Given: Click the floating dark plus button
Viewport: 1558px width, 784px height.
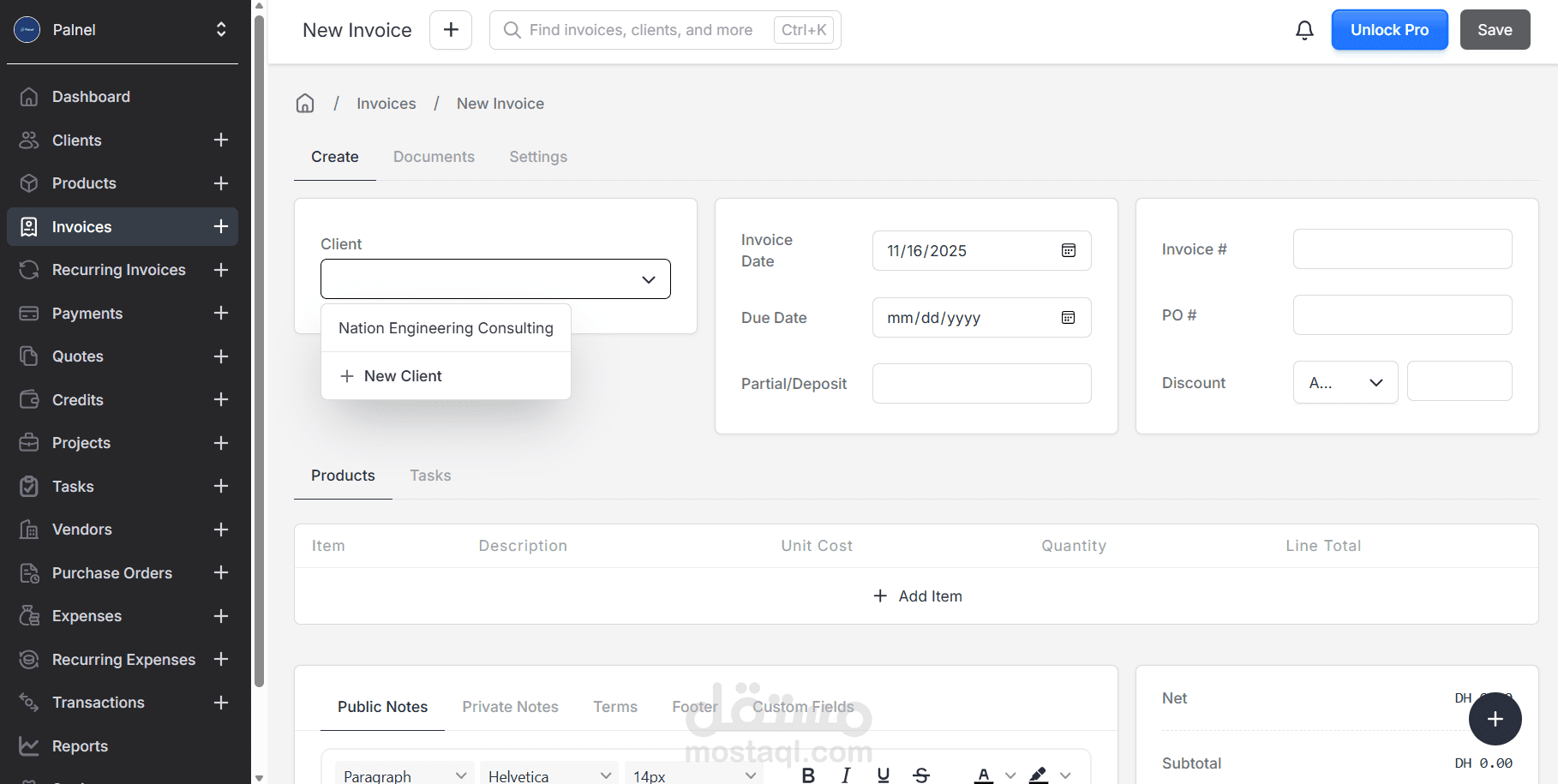Looking at the screenshot, I should tap(1495, 719).
